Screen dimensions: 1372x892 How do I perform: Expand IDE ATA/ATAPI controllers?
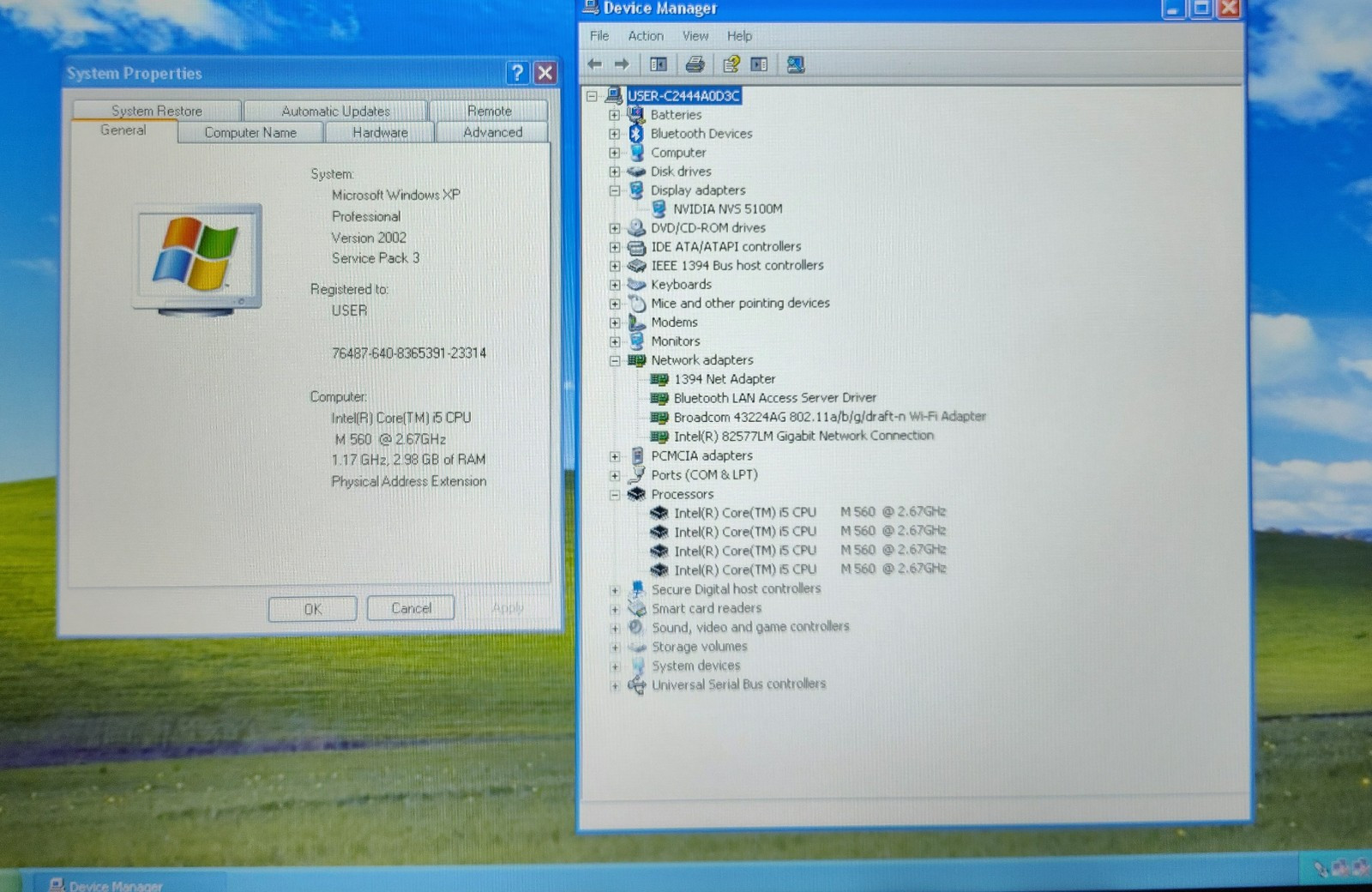coord(615,247)
